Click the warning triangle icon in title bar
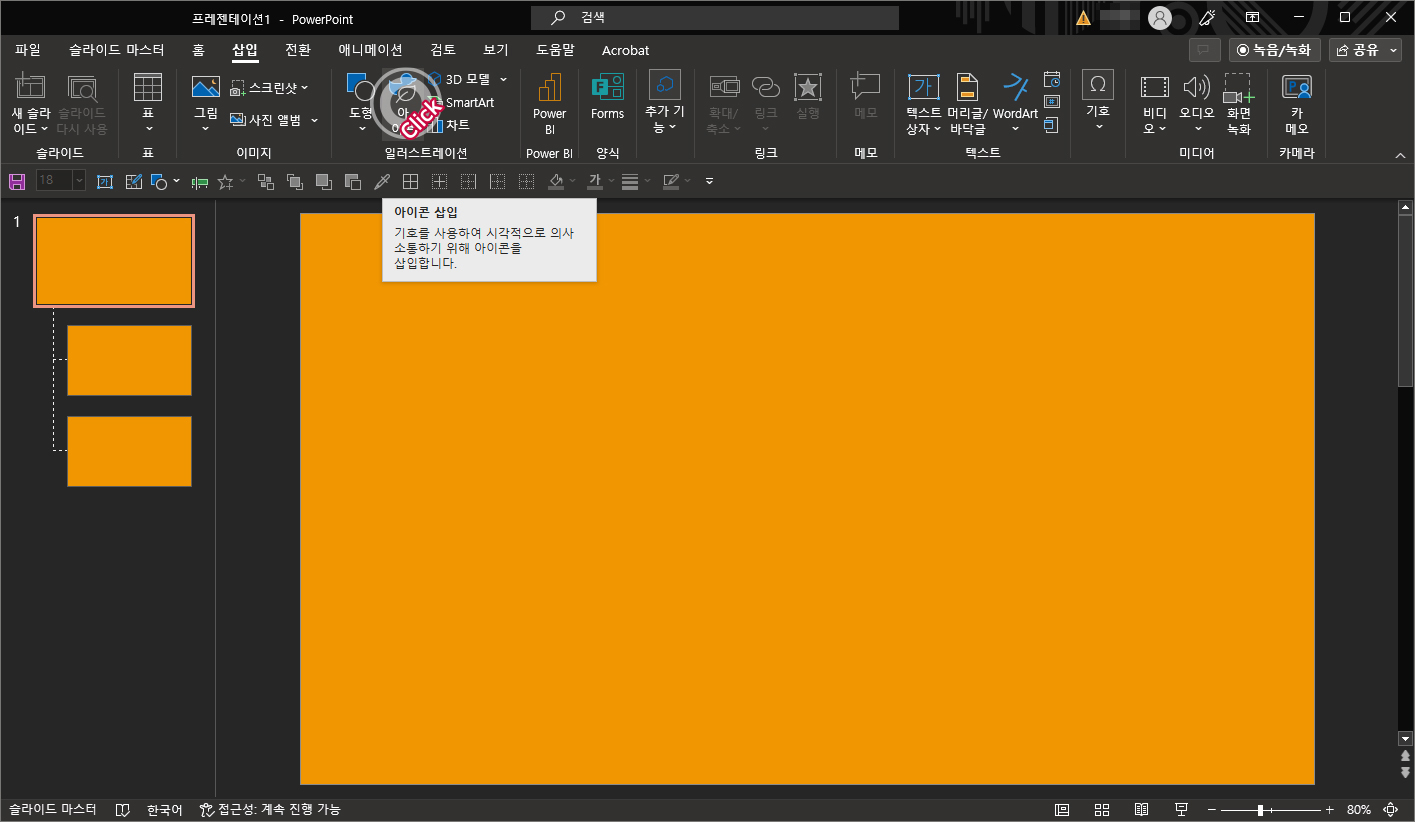1415x822 pixels. pos(1084,18)
